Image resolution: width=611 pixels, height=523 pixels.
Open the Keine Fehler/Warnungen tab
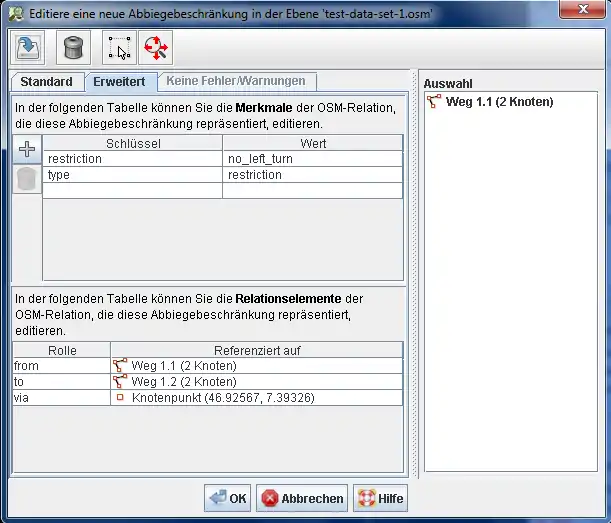[237, 81]
